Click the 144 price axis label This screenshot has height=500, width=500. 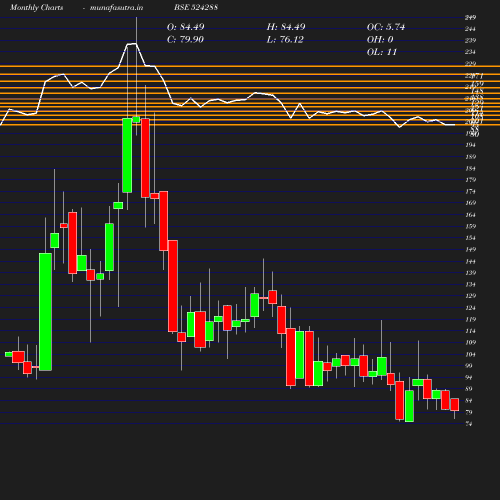(470, 261)
